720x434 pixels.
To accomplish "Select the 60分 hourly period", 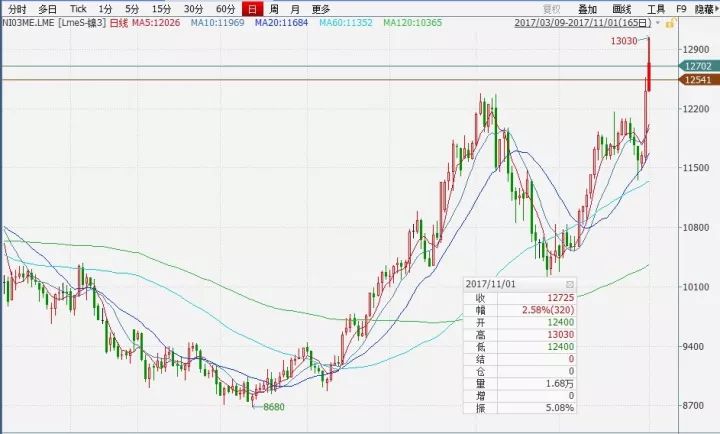I will (x=225, y=8).
